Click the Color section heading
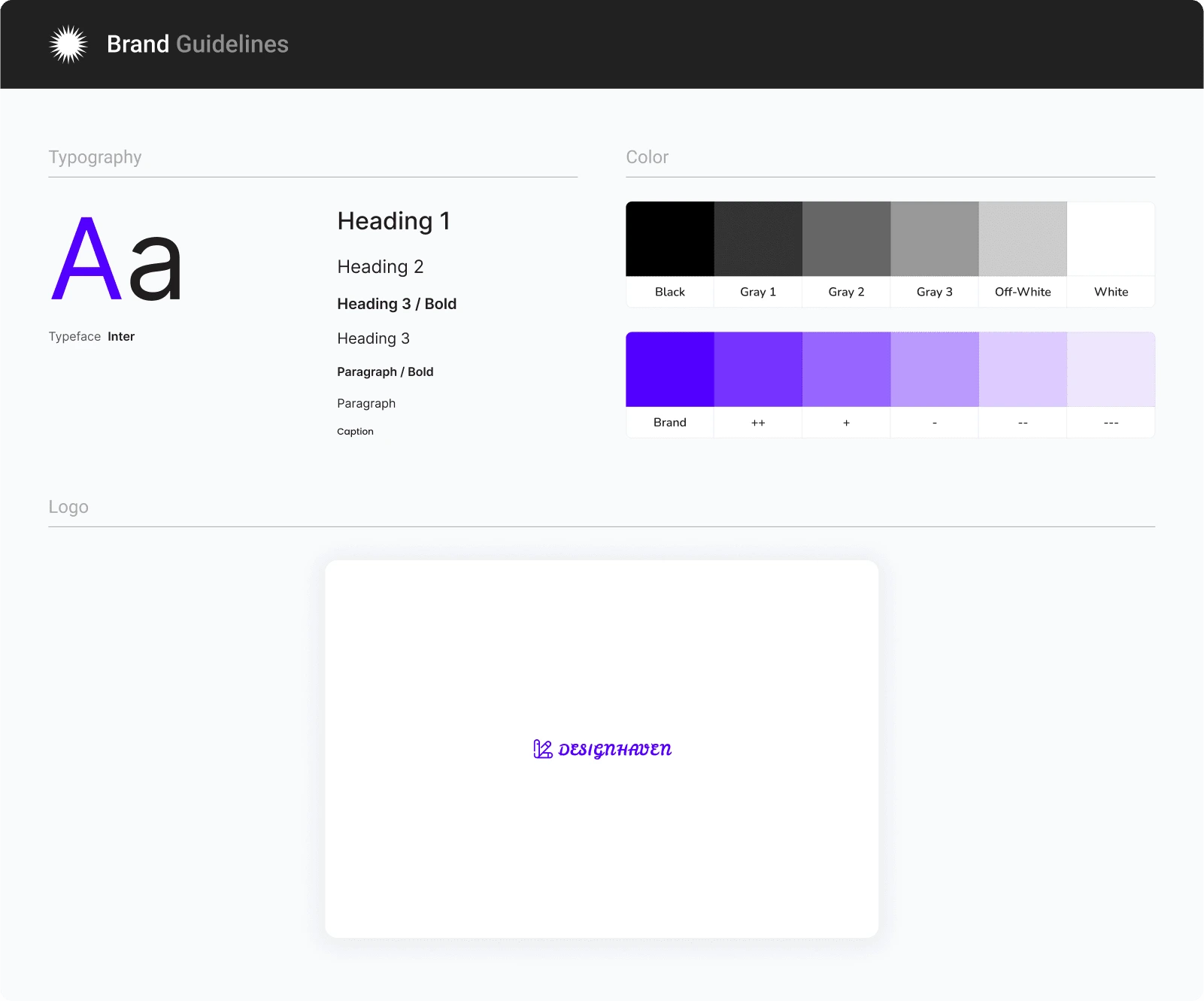Screen dimensions: 1204x1001 [x=647, y=157]
